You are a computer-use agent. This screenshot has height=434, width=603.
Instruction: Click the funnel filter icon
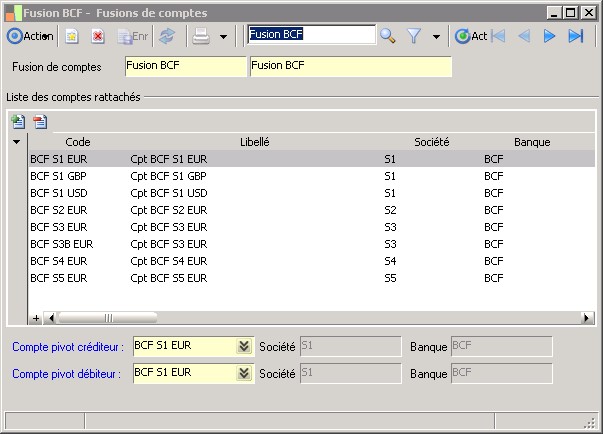(414, 36)
